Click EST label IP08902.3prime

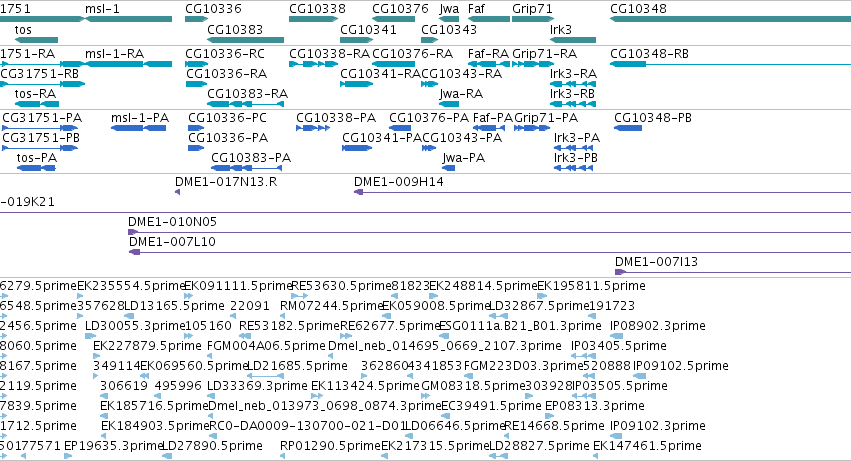click(x=658, y=326)
